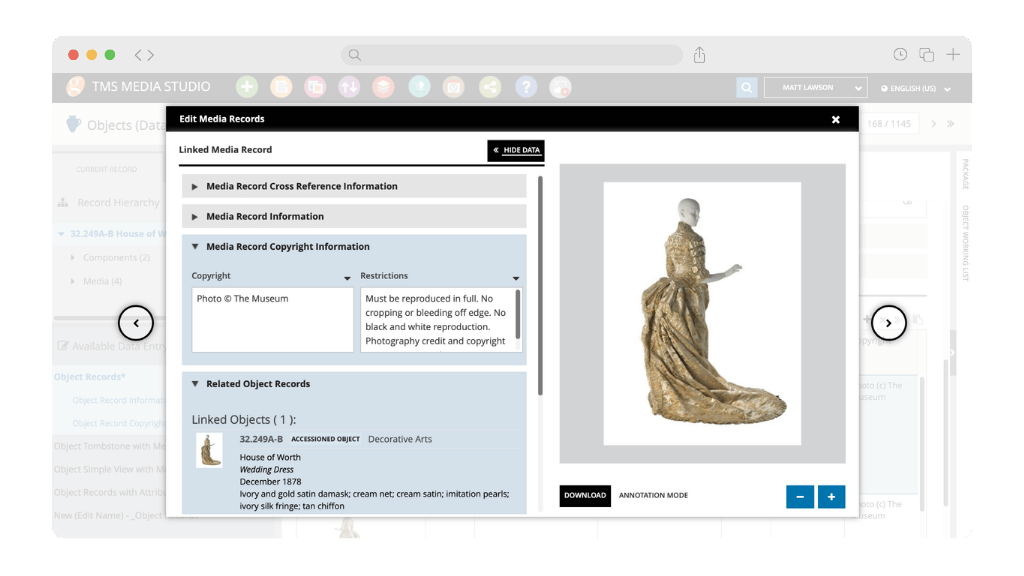Screen dimensions: 1024x576
Task: Toggle Annotation Mode
Action: click(653, 496)
